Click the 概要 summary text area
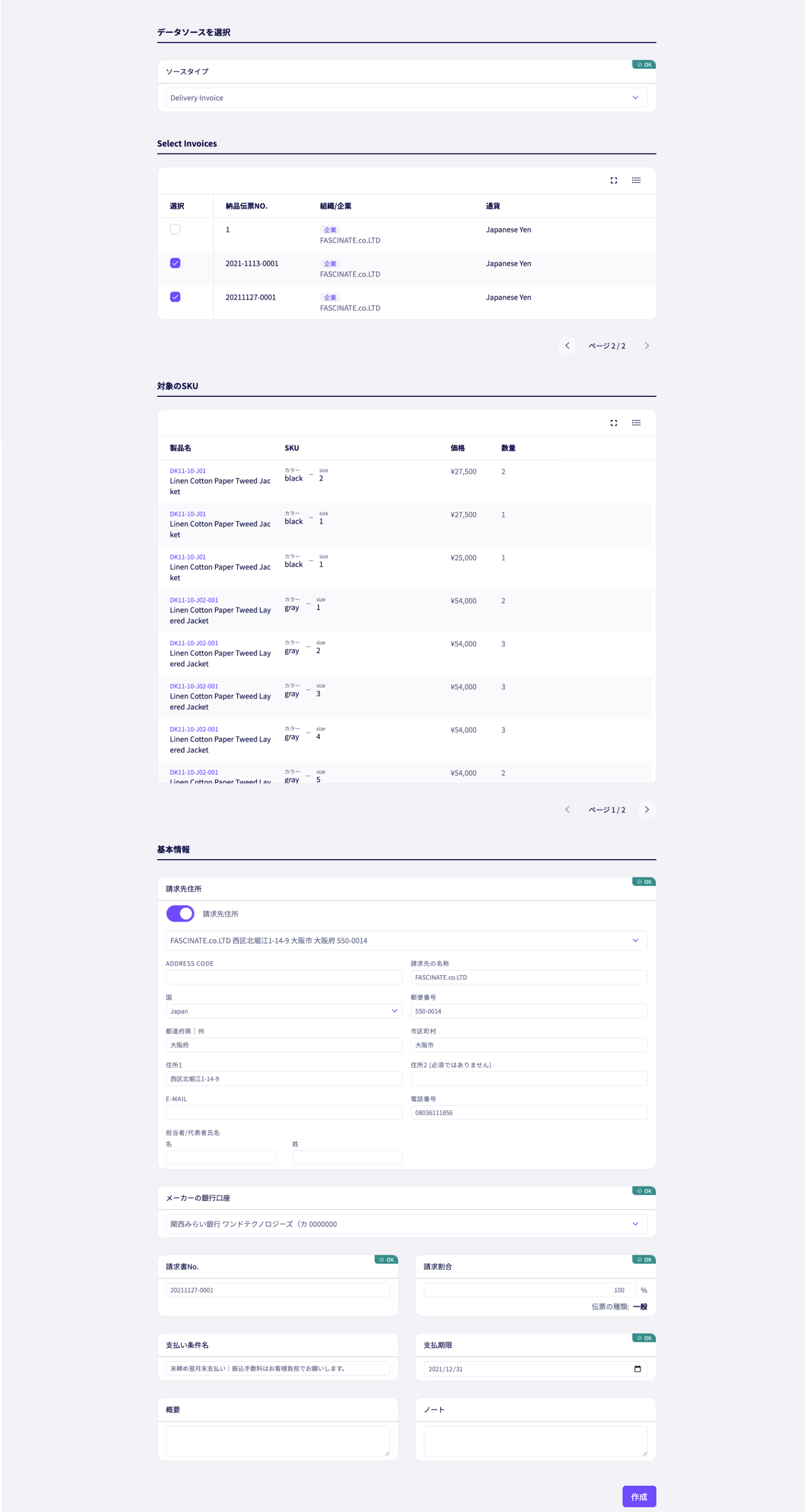805x1512 pixels. [x=277, y=1441]
